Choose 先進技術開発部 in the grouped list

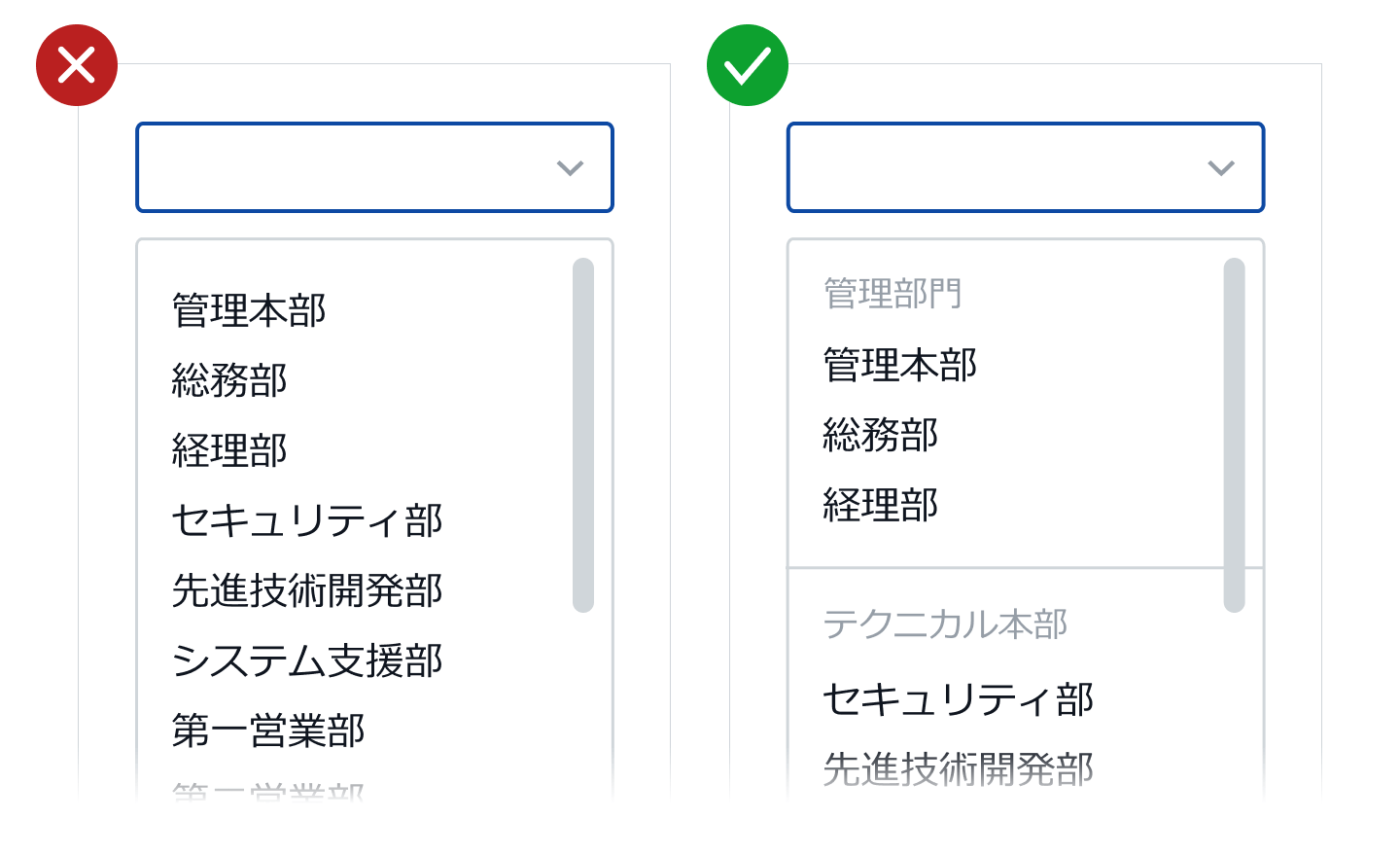coord(959,769)
